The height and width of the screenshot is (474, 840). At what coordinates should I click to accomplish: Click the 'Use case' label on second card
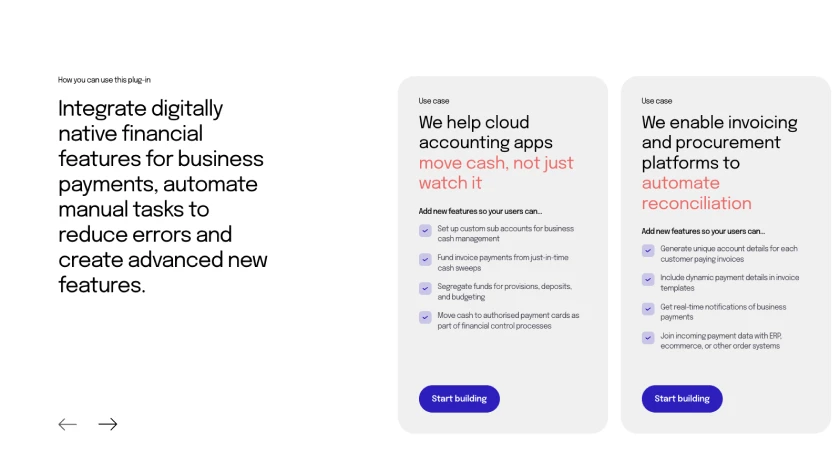pyautogui.click(x=657, y=101)
